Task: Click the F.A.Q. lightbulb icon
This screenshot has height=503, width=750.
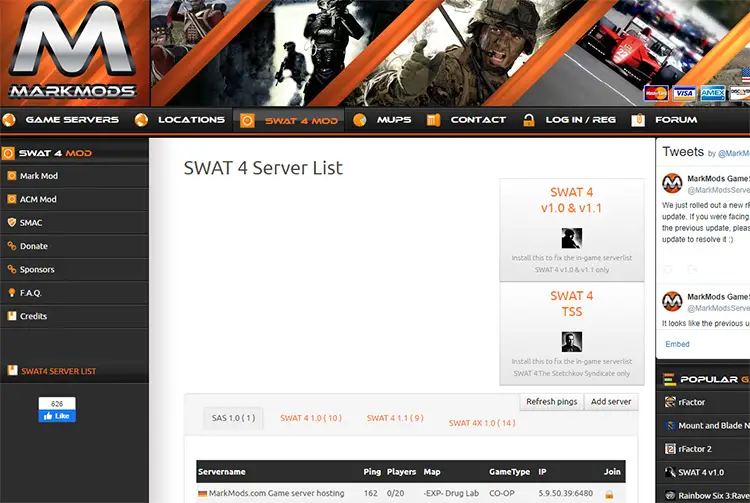Action: pos(12,293)
